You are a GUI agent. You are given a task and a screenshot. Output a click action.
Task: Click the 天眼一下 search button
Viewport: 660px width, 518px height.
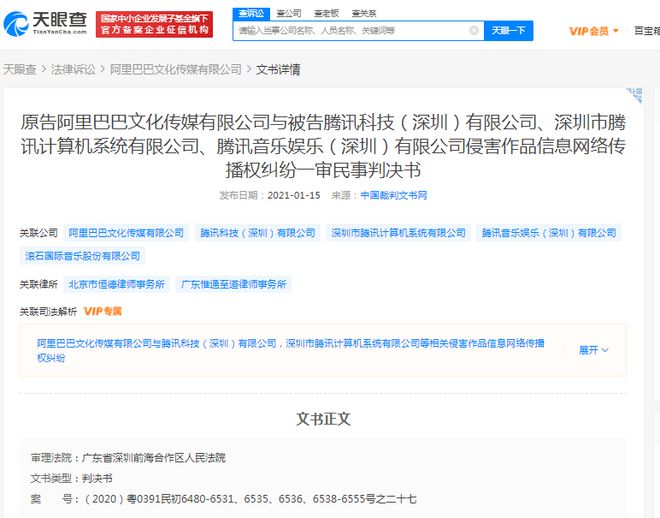(x=508, y=31)
